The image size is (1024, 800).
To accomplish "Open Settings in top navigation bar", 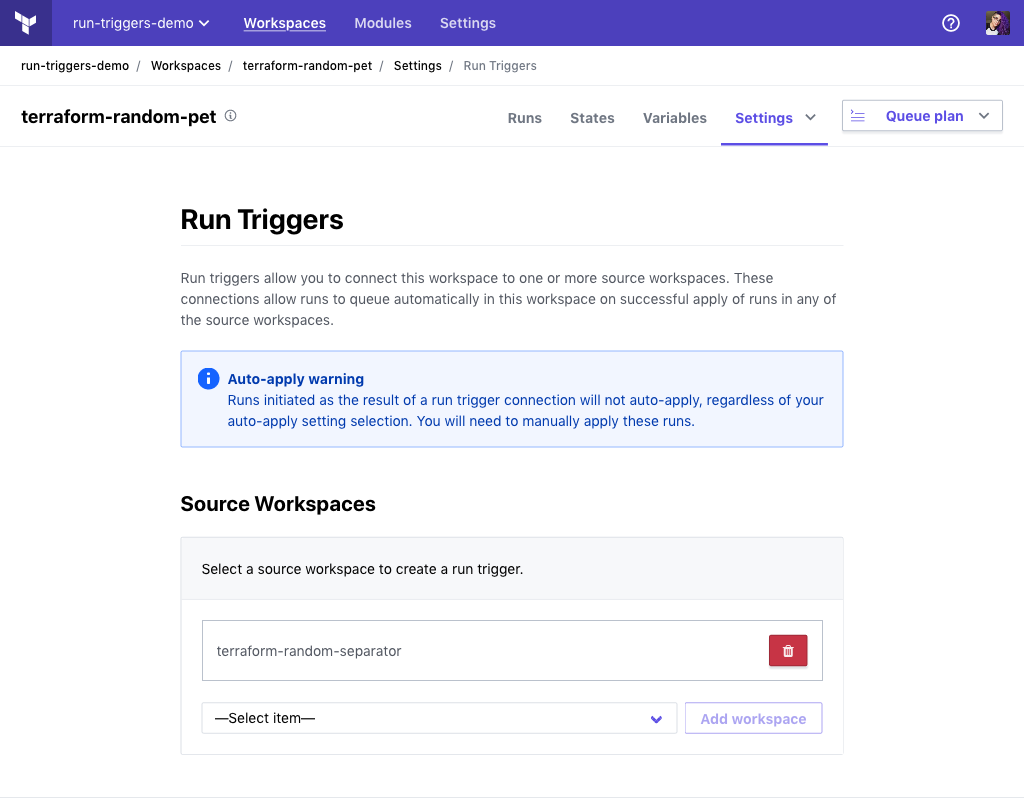I will [468, 23].
